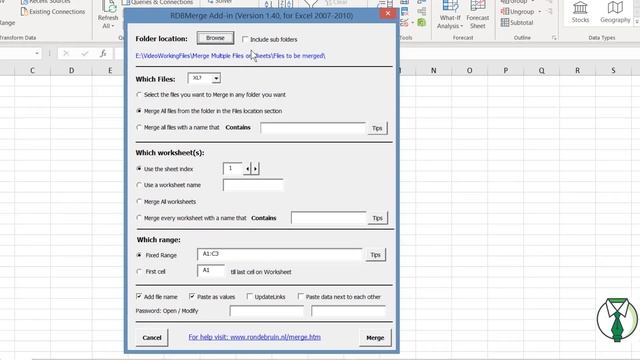The image size is (640, 360).
Task: Click the formula bar Cancel X icon
Action: click(x=66, y=53)
